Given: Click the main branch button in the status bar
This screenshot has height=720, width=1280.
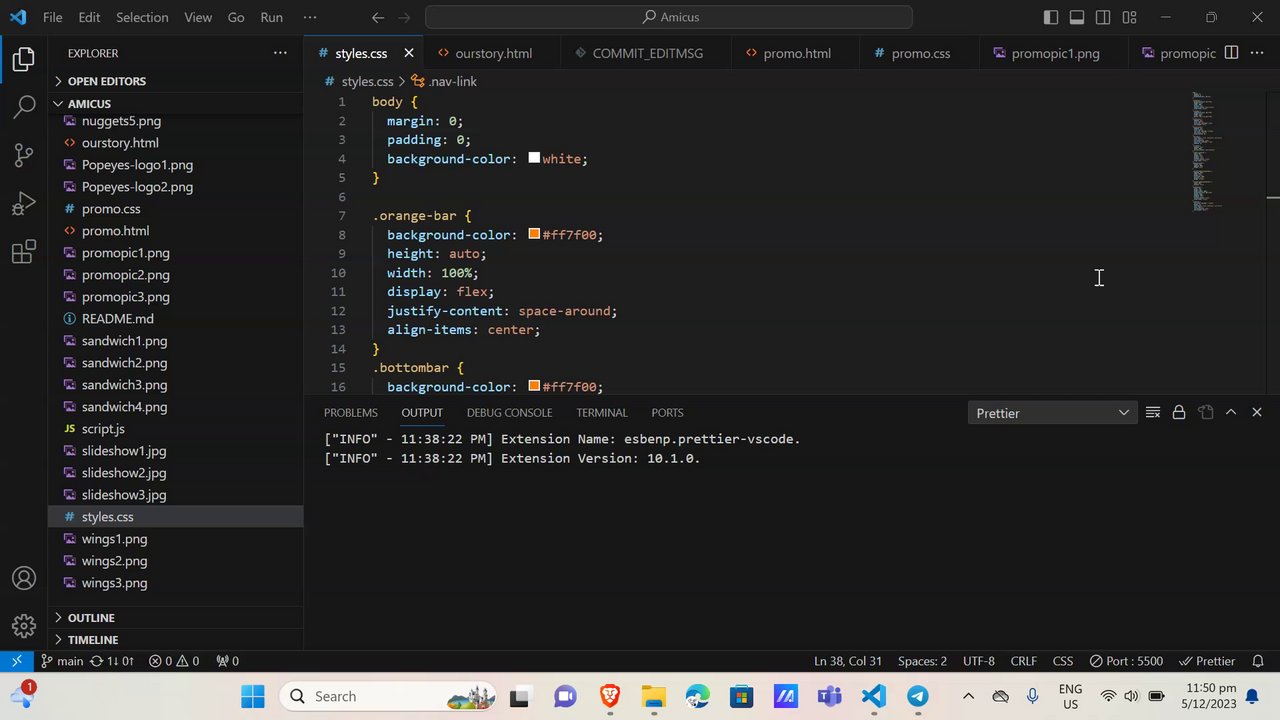Looking at the screenshot, I should click(x=62, y=661).
